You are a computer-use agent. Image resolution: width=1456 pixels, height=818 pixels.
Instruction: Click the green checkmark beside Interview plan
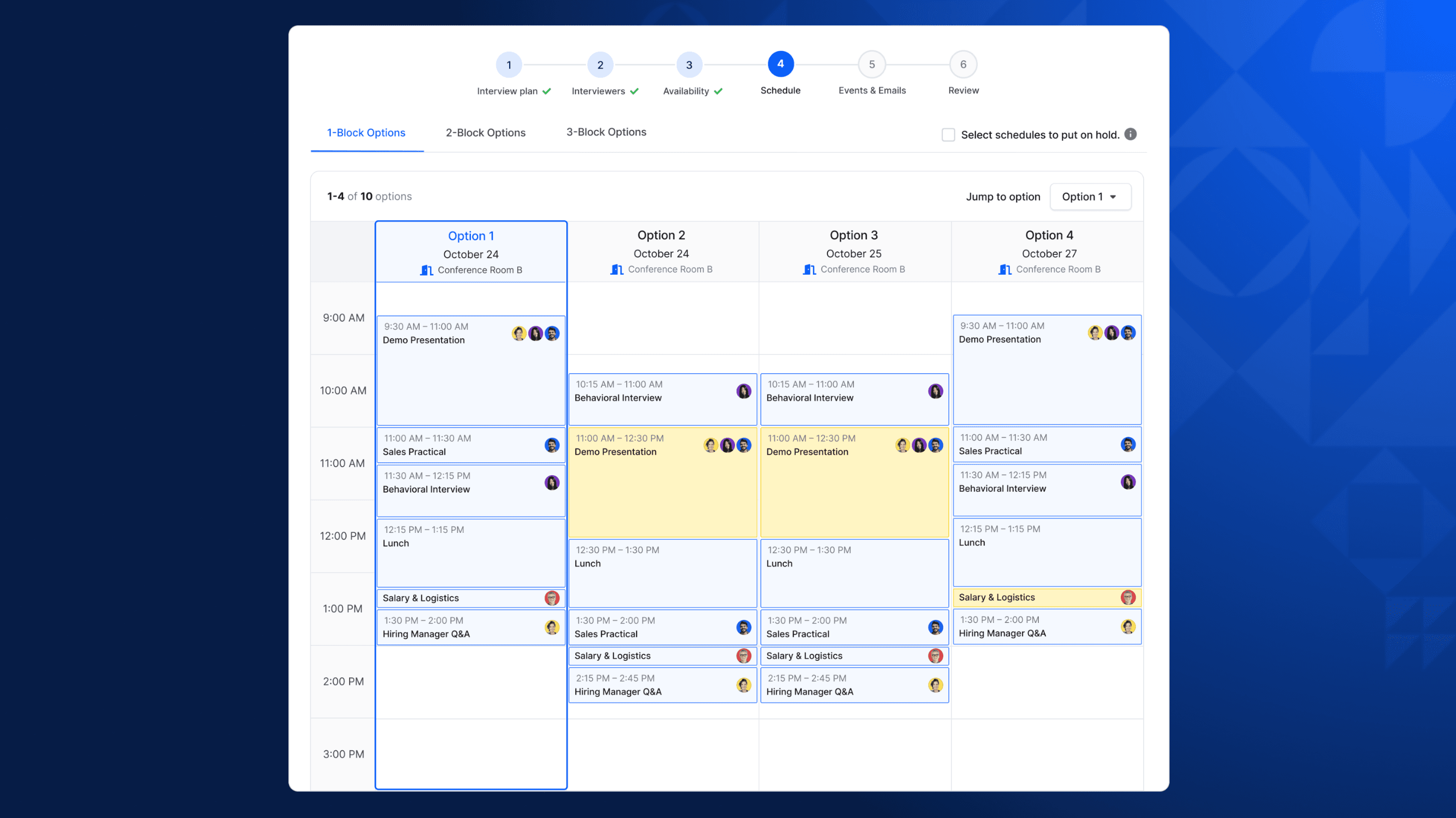(x=546, y=91)
